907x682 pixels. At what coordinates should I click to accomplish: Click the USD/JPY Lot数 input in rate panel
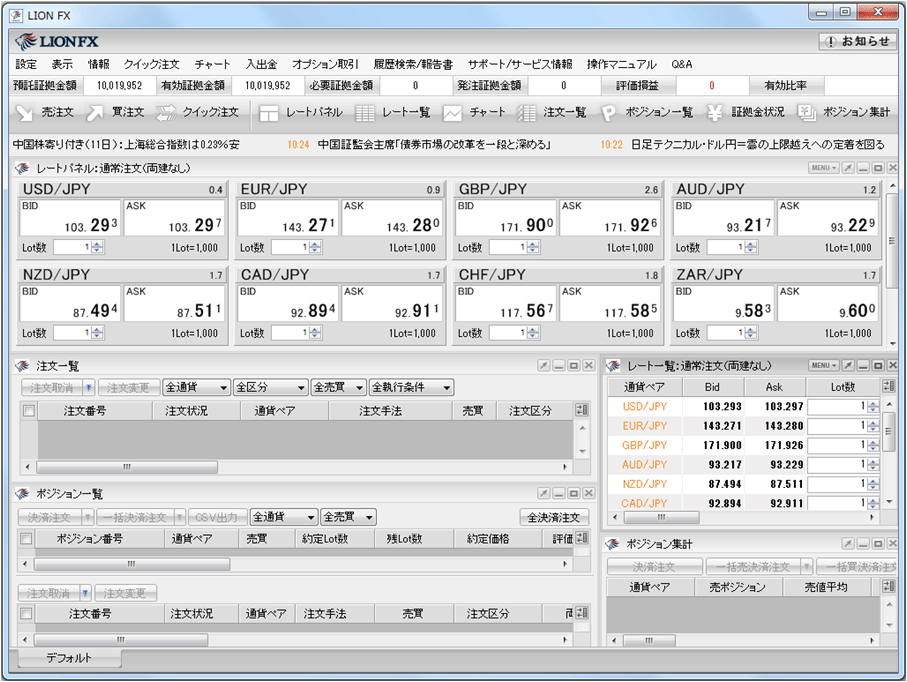tap(73, 248)
